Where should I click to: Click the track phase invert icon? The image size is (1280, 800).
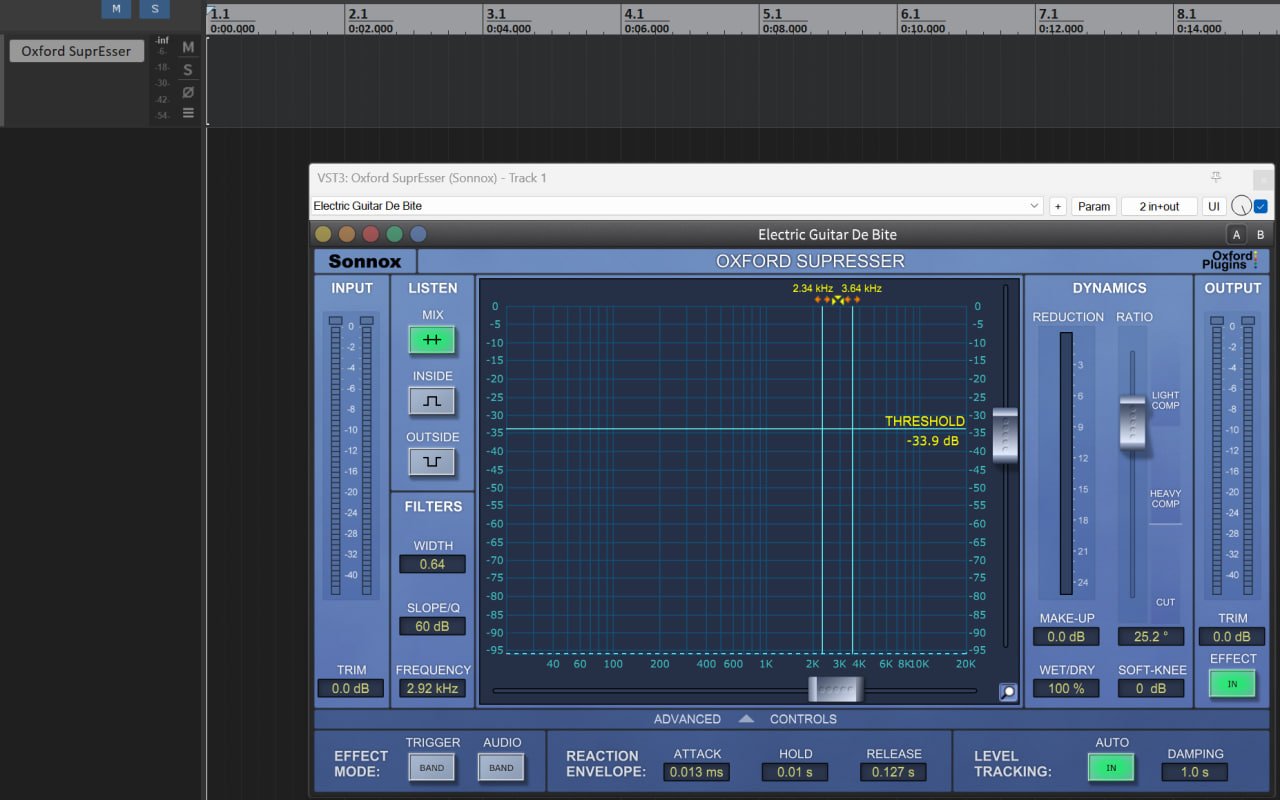pyautogui.click(x=188, y=92)
